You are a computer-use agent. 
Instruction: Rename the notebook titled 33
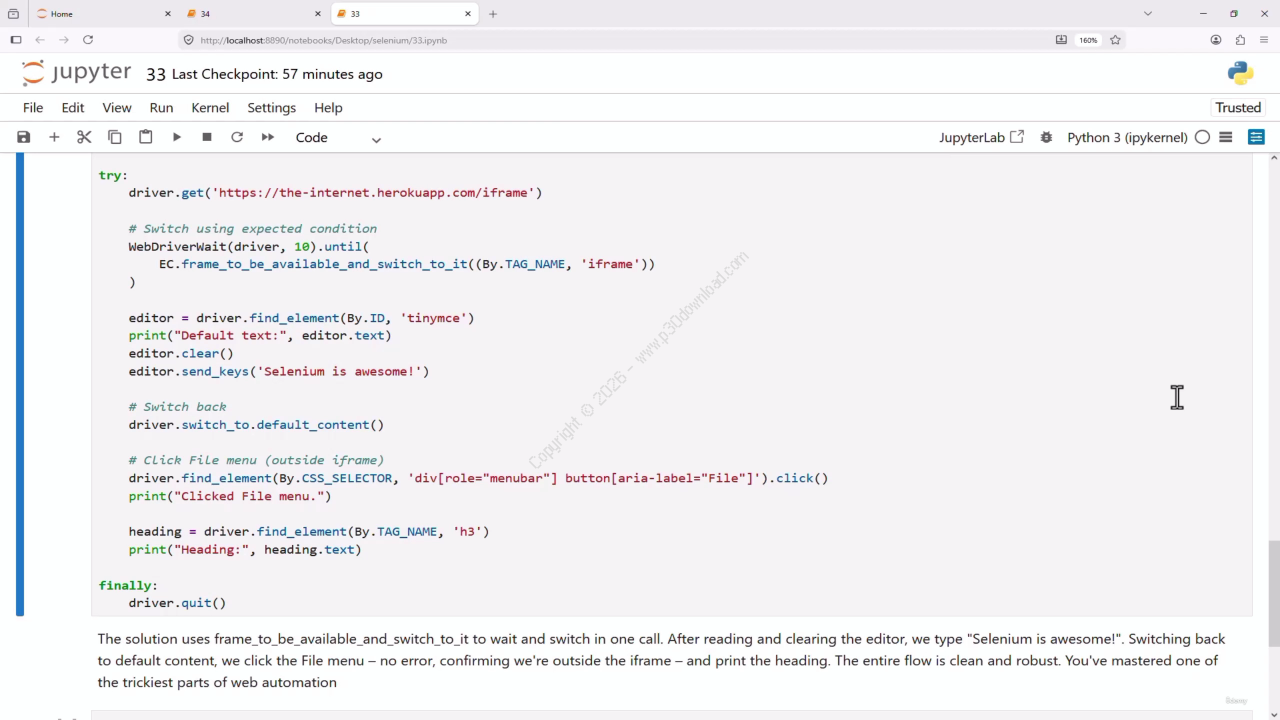[x=156, y=74]
